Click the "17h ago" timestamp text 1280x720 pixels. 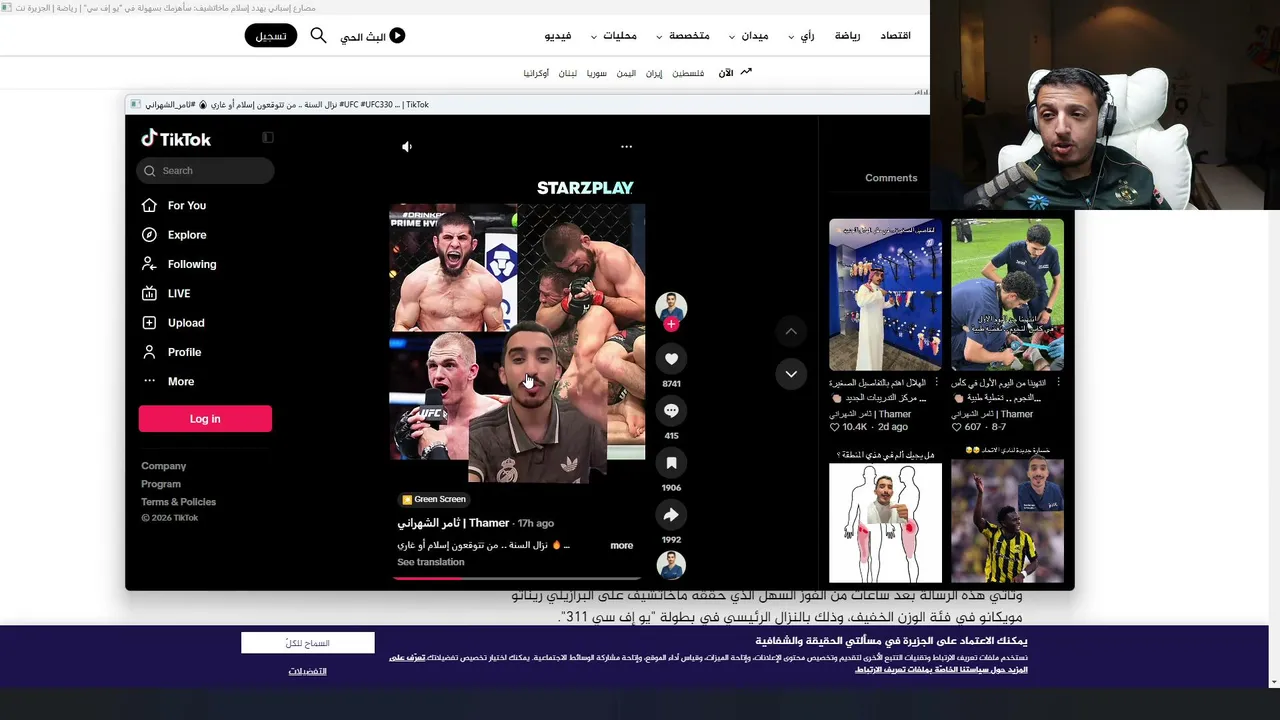pyautogui.click(x=536, y=523)
